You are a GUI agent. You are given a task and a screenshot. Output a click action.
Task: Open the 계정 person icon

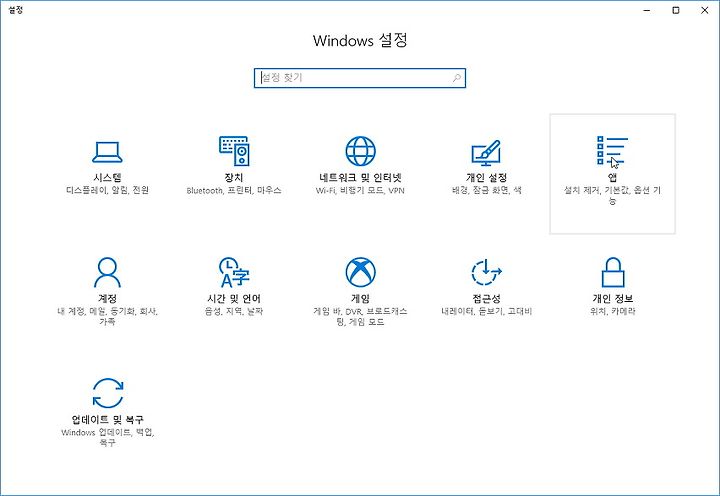(107, 272)
